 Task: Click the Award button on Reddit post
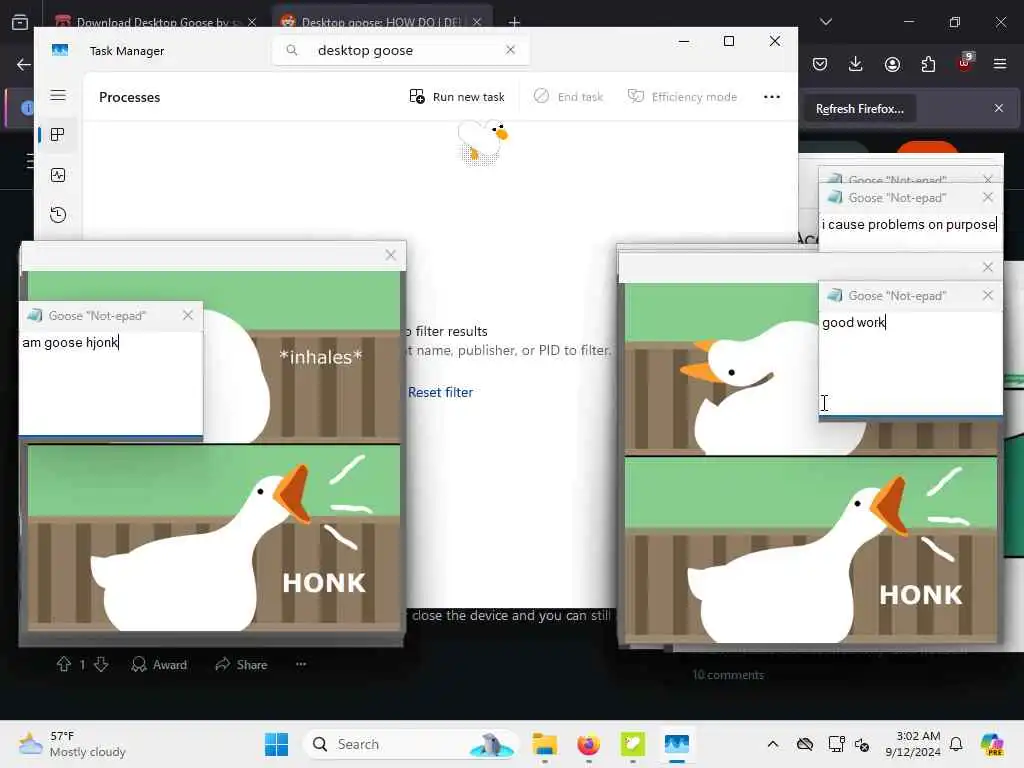[159, 664]
